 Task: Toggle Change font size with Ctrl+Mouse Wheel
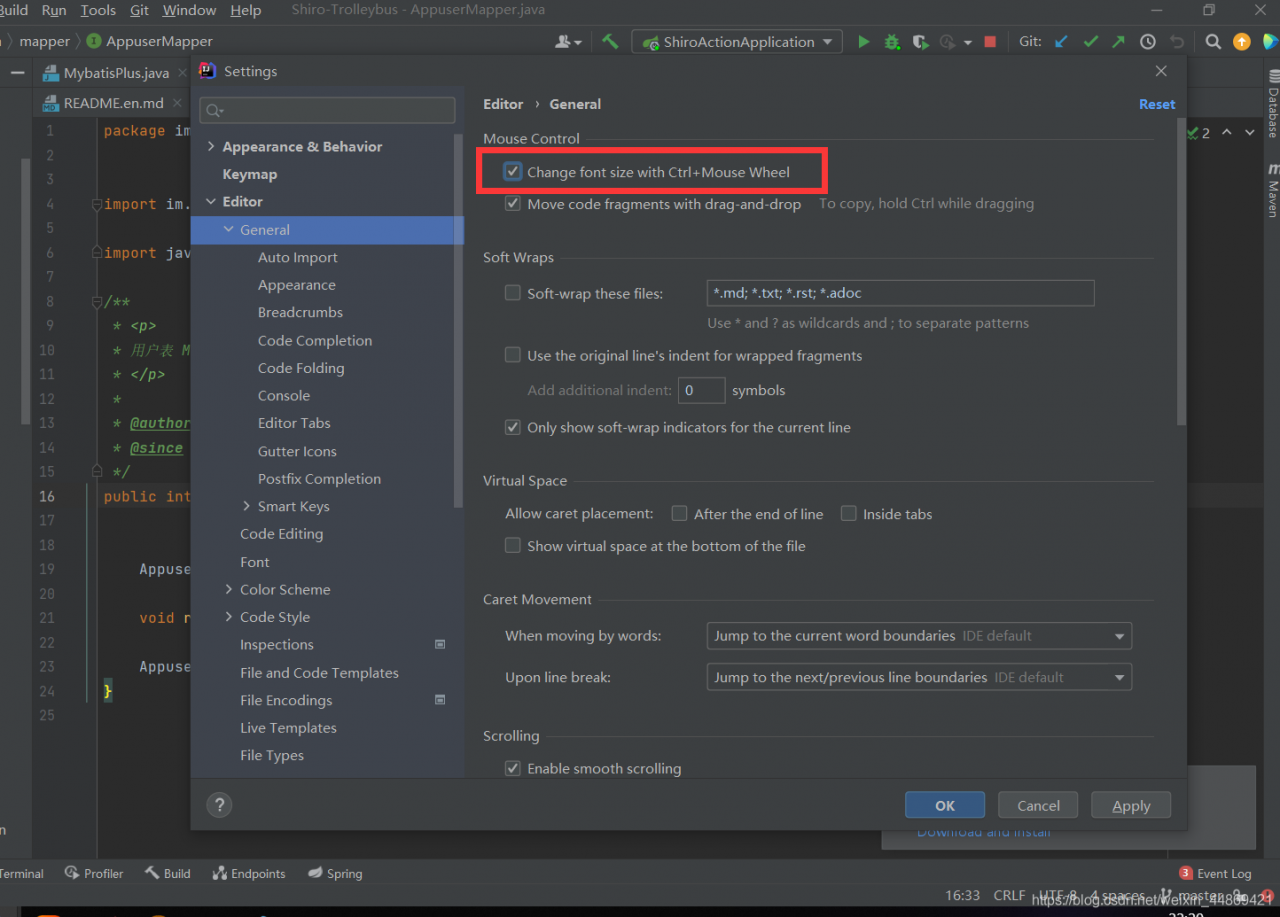[513, 172]
